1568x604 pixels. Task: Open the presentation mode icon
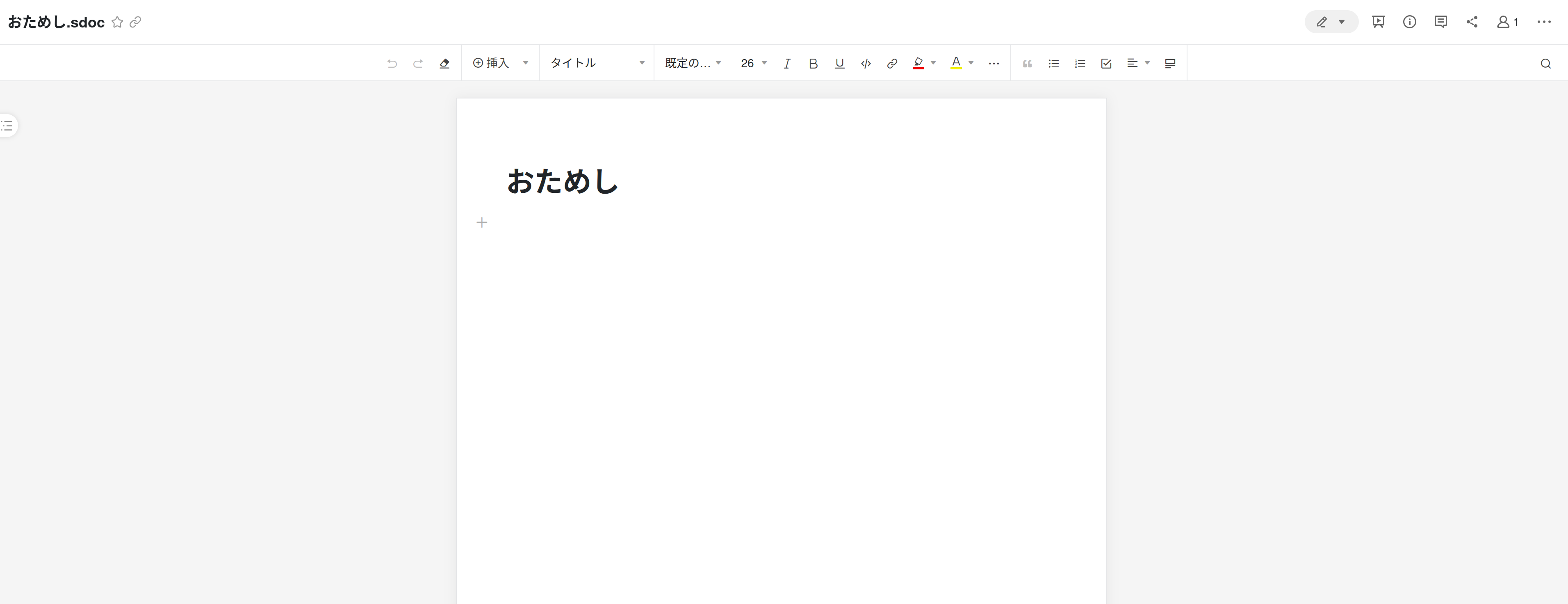[1378, 22]
